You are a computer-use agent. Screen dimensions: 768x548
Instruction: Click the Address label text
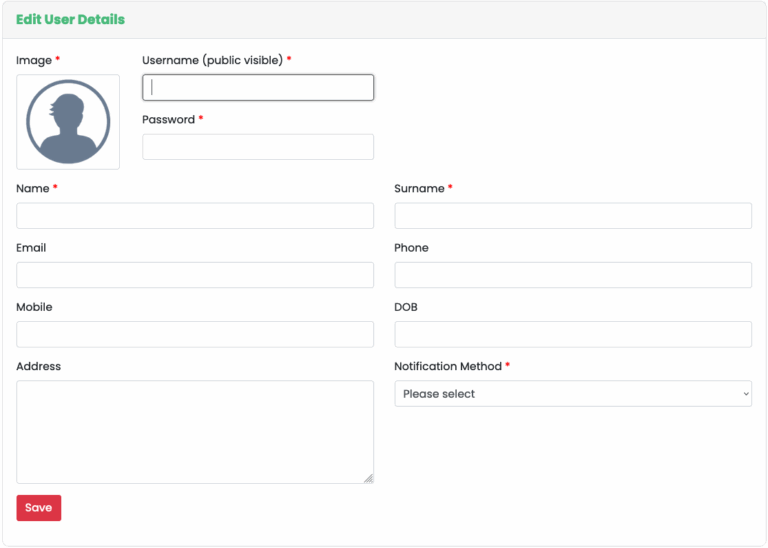pyautogui.click(x=38, y=367)
